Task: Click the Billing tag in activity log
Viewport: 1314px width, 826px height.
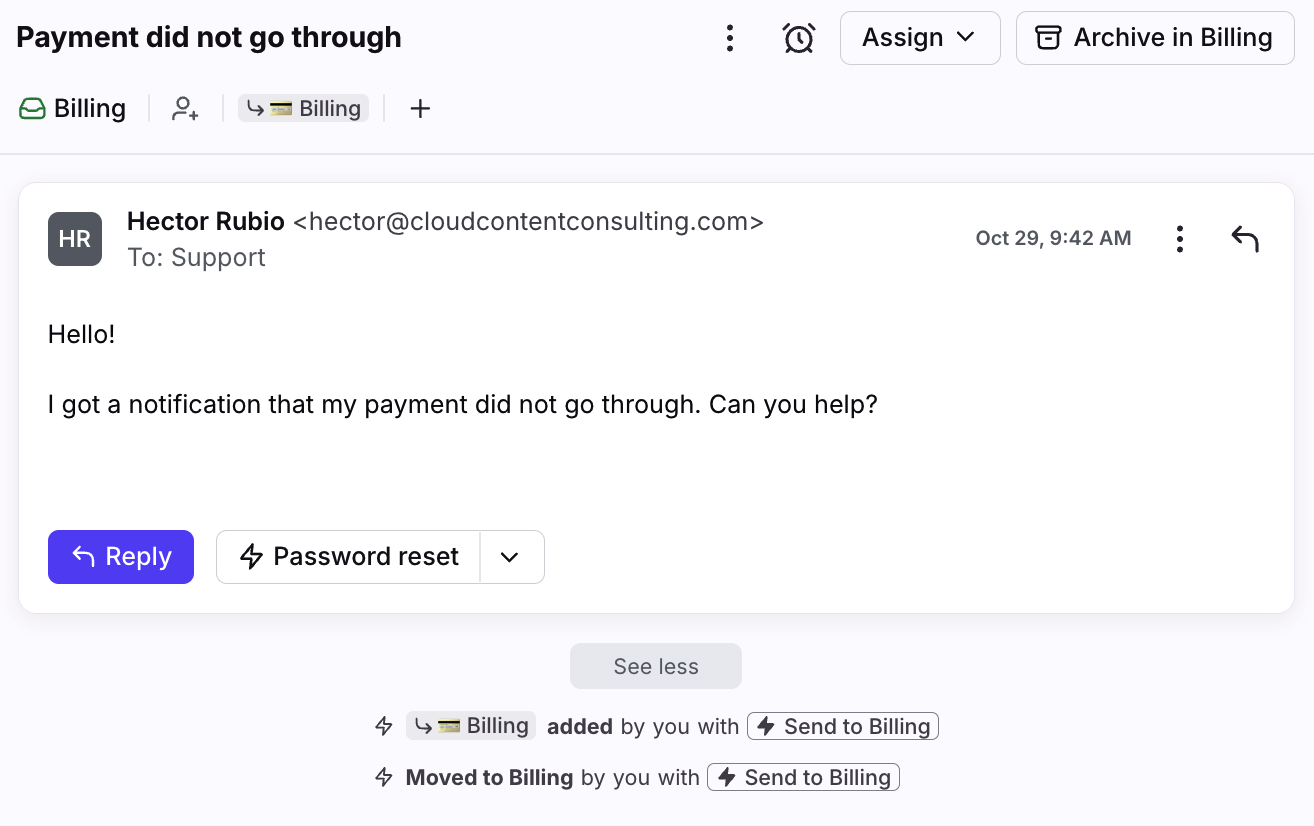Action: click(471, 726)
